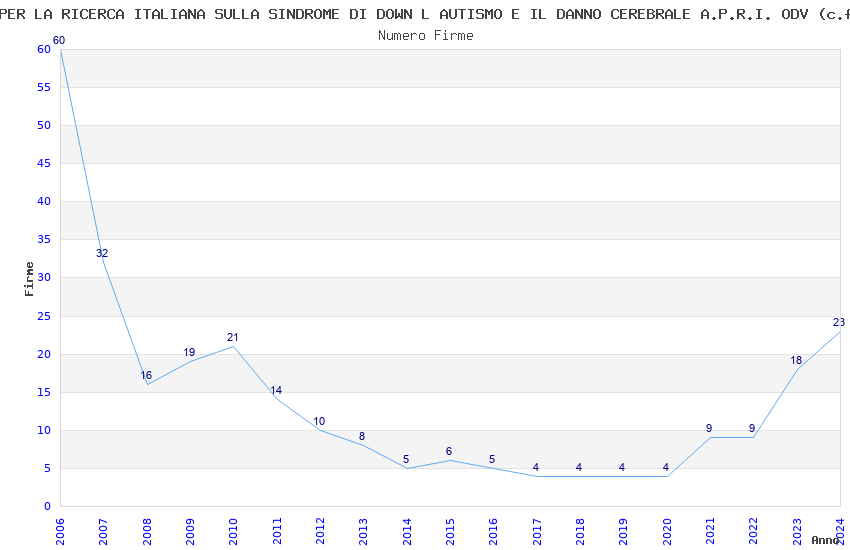Click the y-axis value 0
The image size is (850, 550).
47,506
